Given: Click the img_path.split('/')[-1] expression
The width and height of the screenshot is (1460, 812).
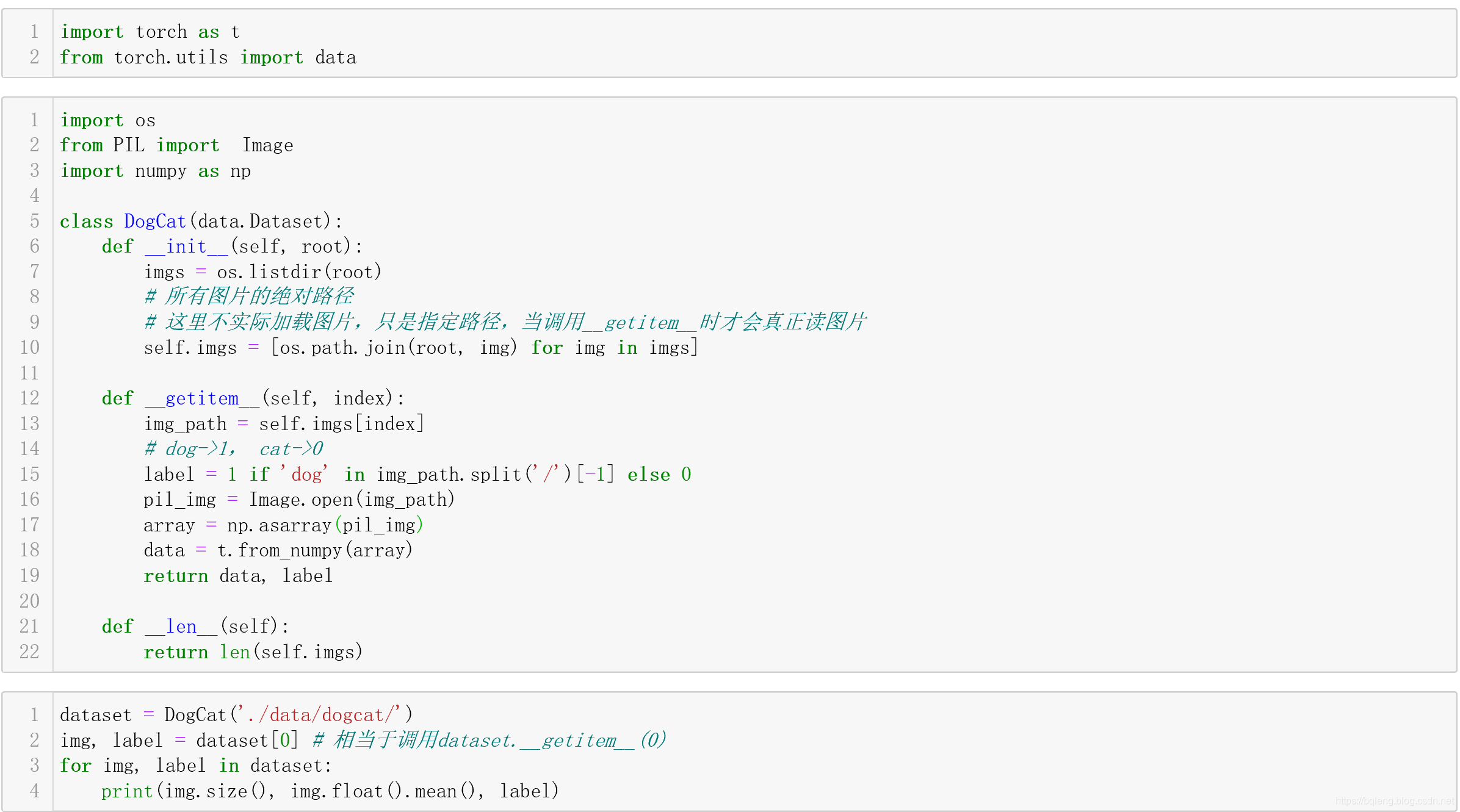Looking at the screenshot, I should (x=494, y=474).
